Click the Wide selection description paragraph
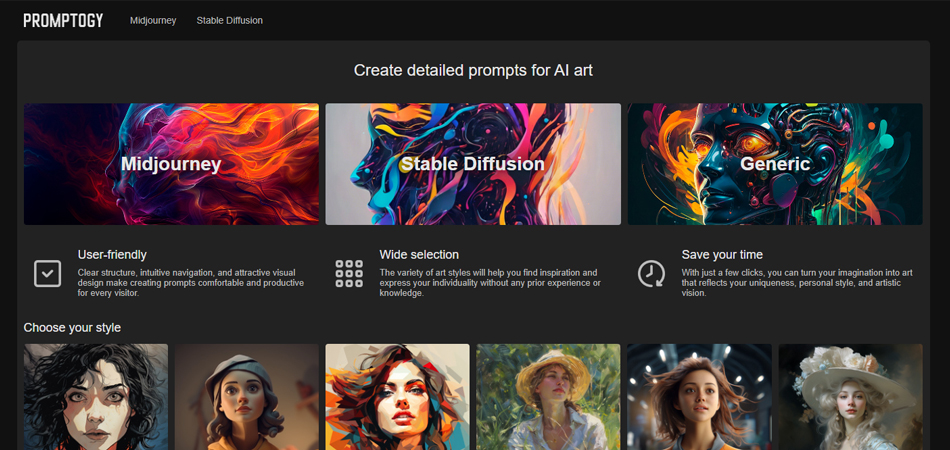Screen dimensions: 950x450 491,283
